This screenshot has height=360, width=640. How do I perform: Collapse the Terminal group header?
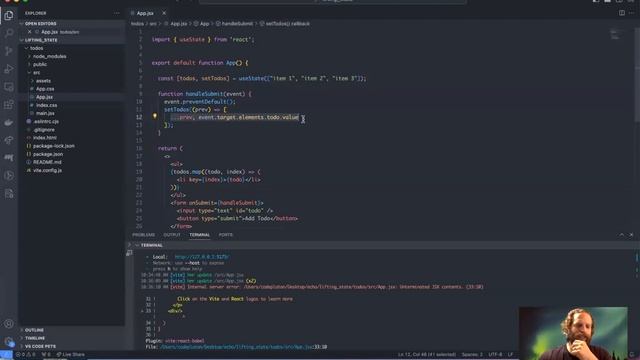151,245
